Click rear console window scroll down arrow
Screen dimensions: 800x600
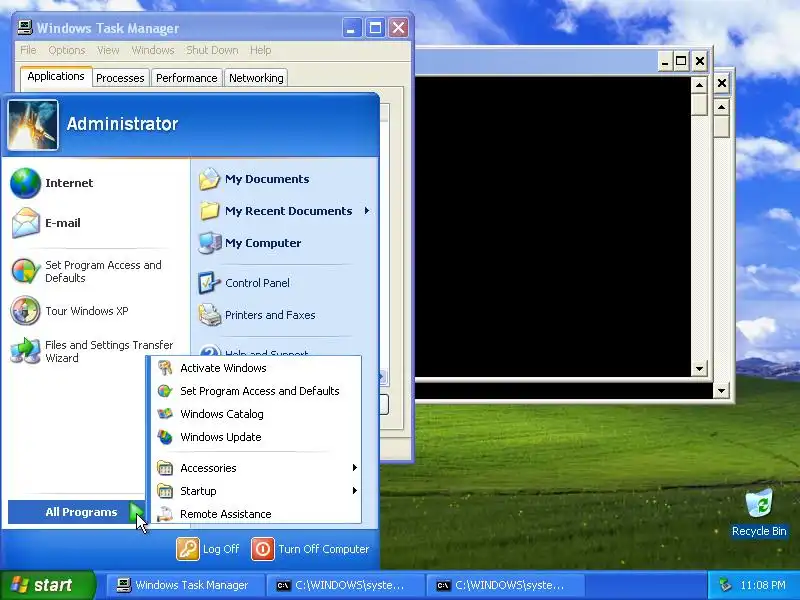coord(721,391)
